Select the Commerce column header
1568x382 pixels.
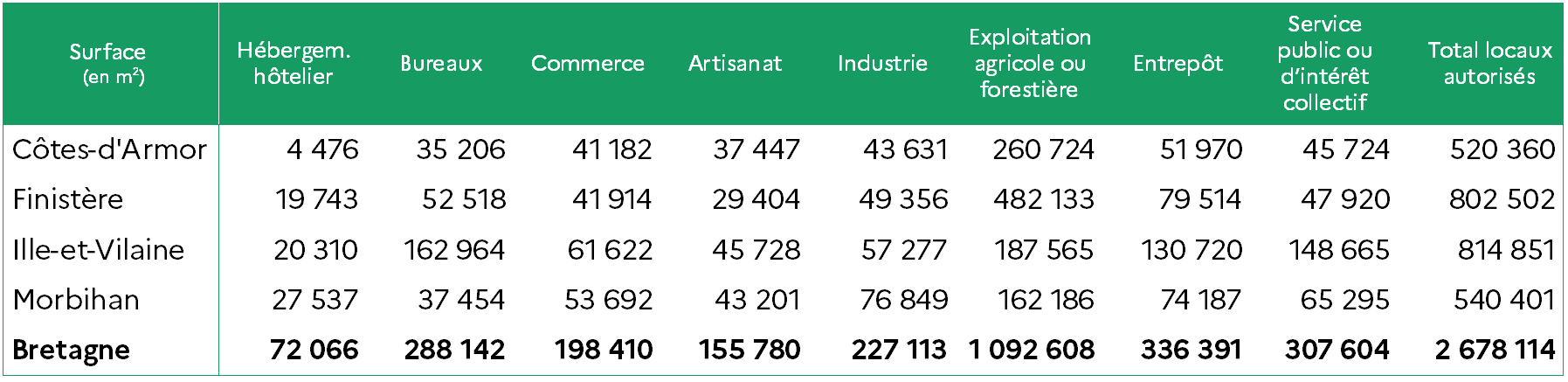[588, 64]
